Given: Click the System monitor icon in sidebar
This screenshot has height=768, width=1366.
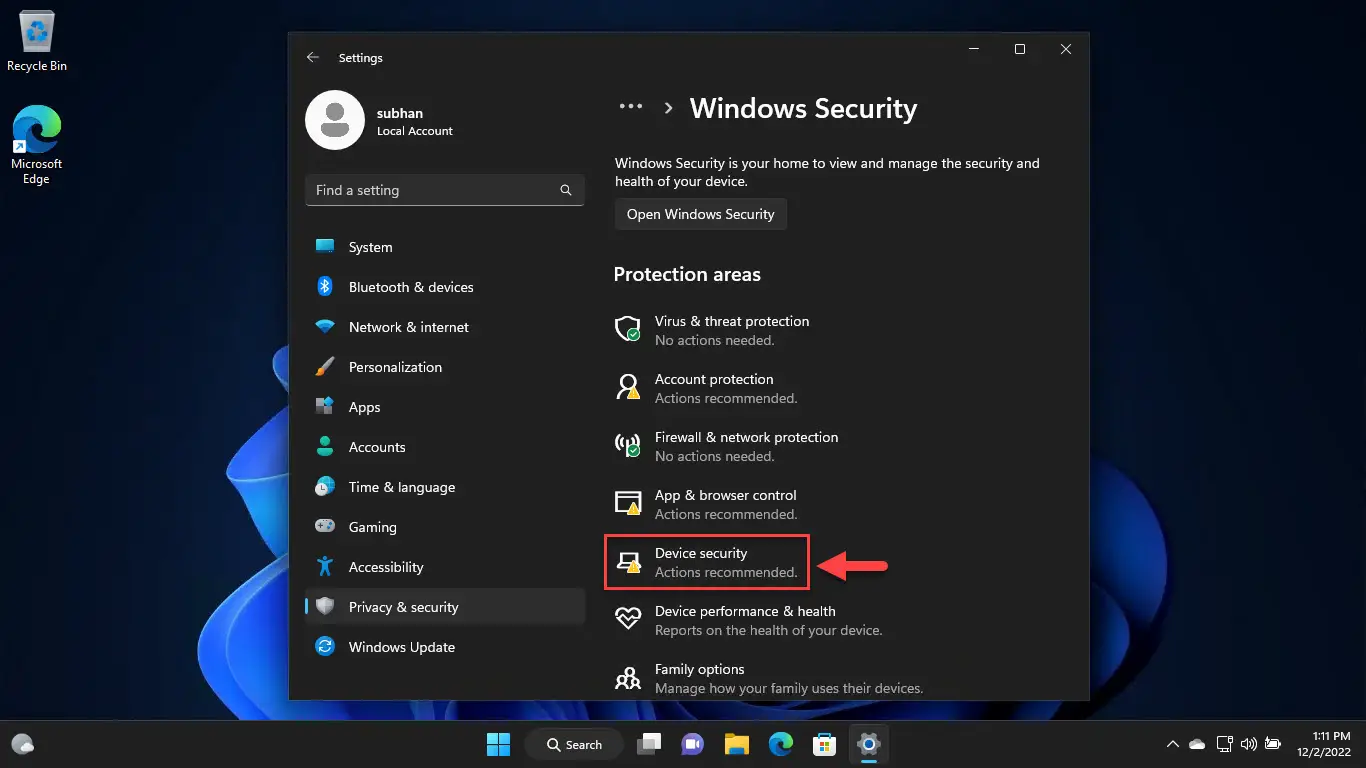Looking at the screenshot, I should click(325, 246).
